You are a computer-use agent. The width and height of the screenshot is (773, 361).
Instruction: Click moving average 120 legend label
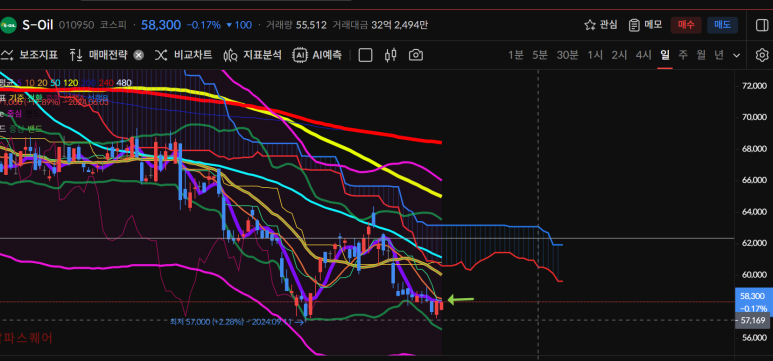(70, 83)
